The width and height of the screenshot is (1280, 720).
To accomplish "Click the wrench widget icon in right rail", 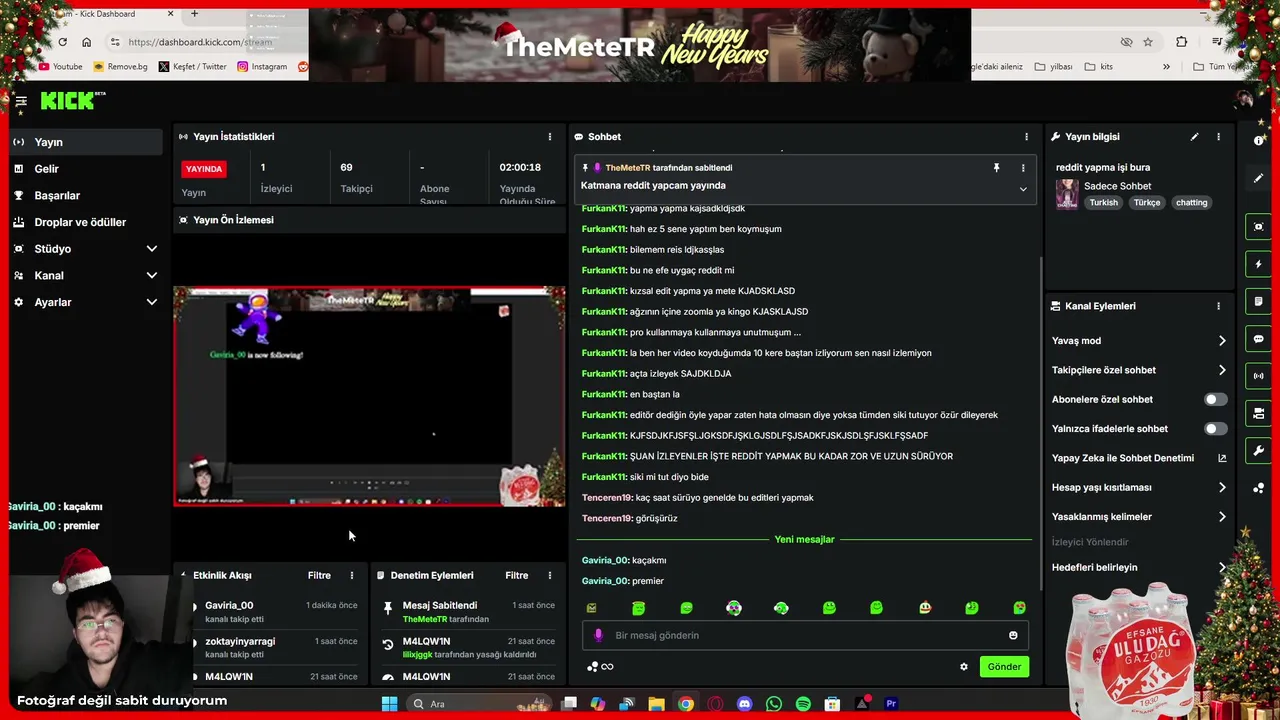I will 1259,451.
